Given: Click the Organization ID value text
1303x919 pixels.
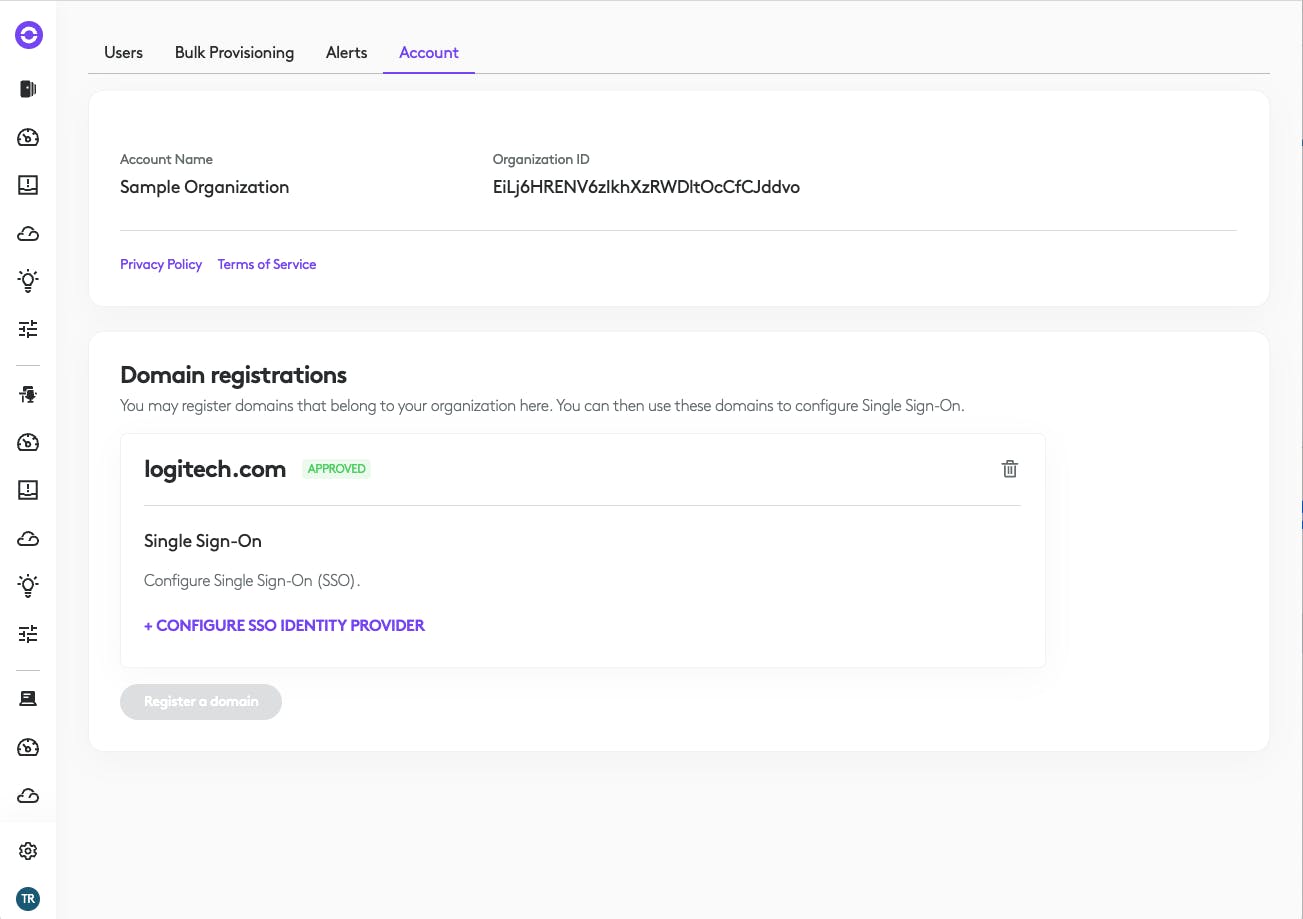Looking at the screenshot, I should (646, 187).
